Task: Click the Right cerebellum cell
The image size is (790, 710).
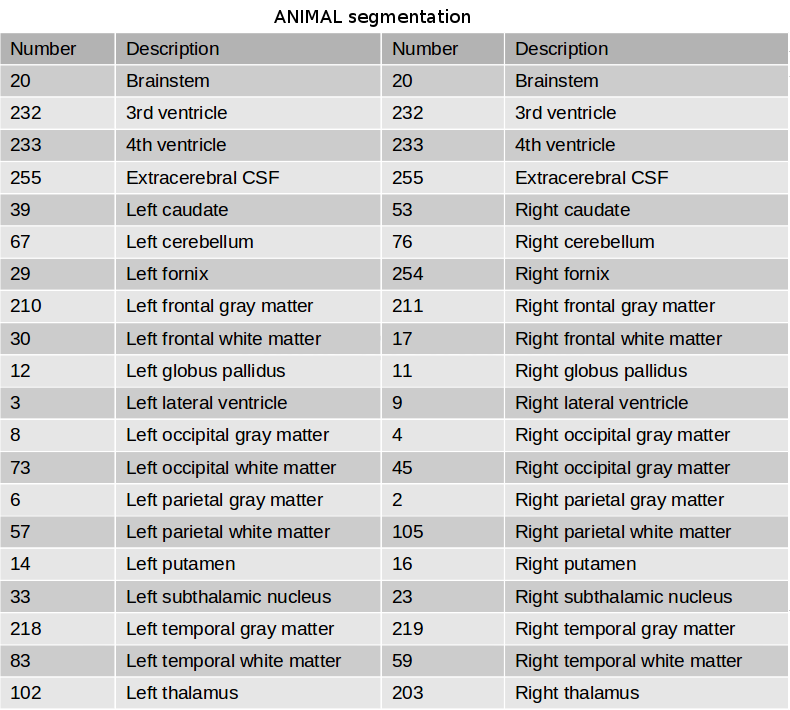Action: (x=646, y=242)
